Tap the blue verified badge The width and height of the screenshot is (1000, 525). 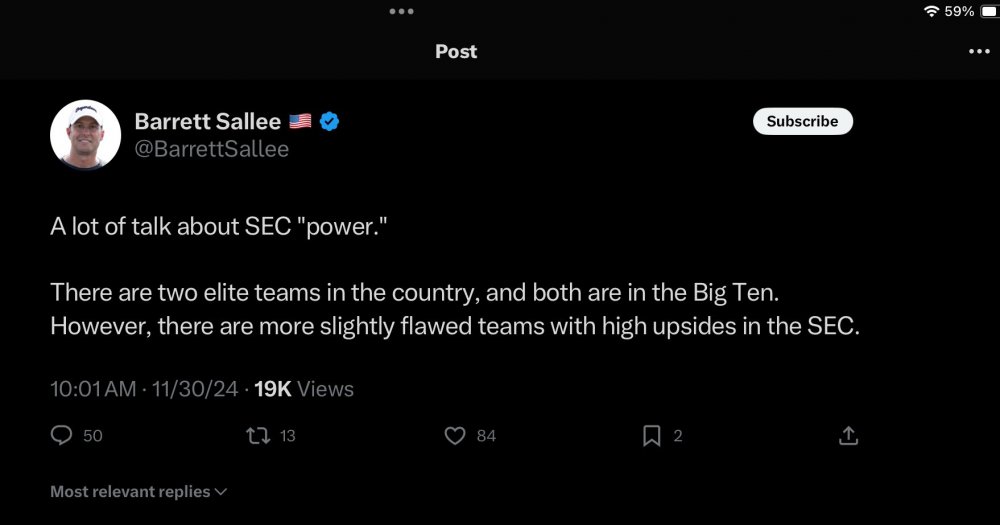coord(329,121)
